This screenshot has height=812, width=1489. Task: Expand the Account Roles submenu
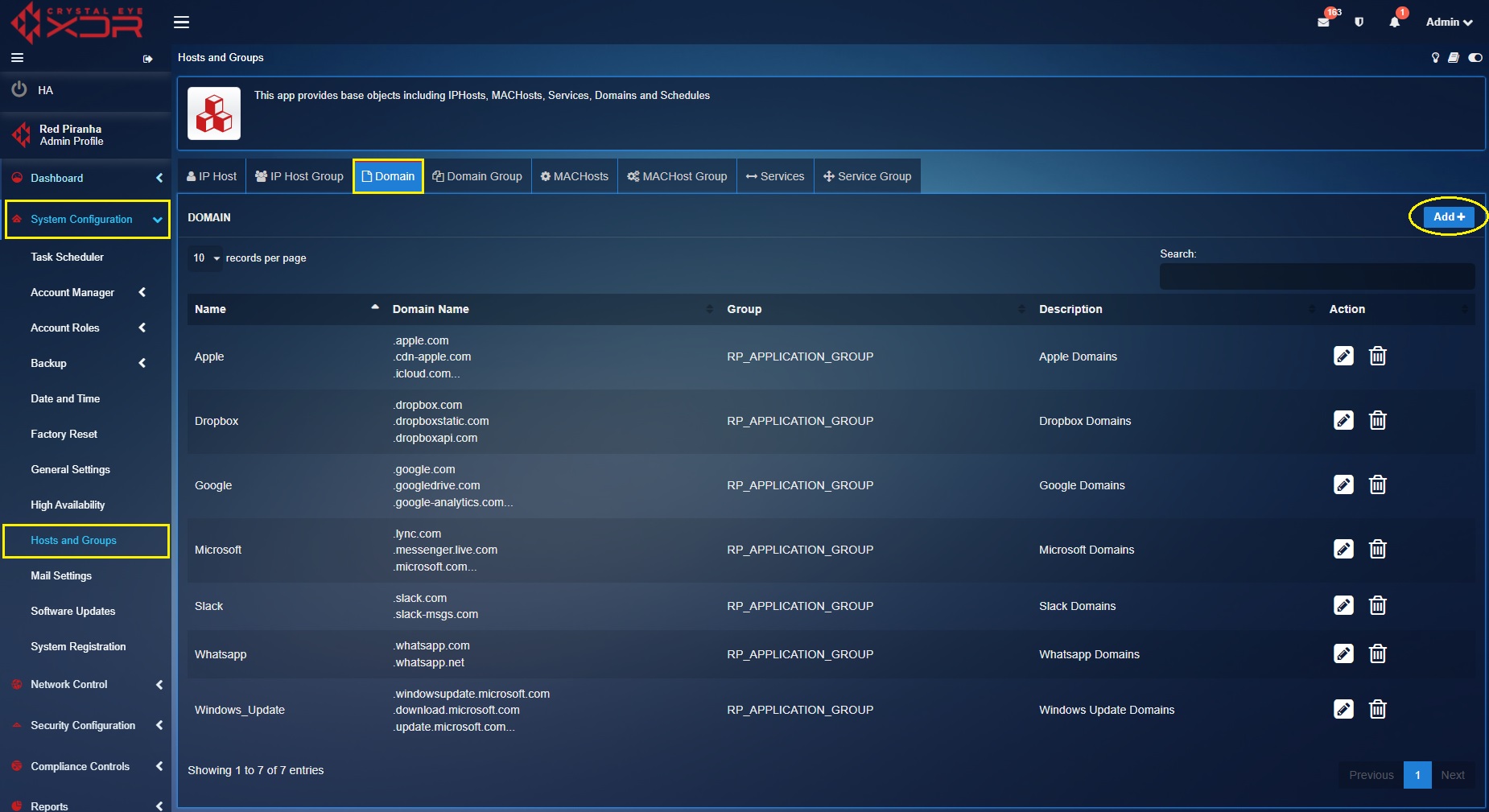87,328
